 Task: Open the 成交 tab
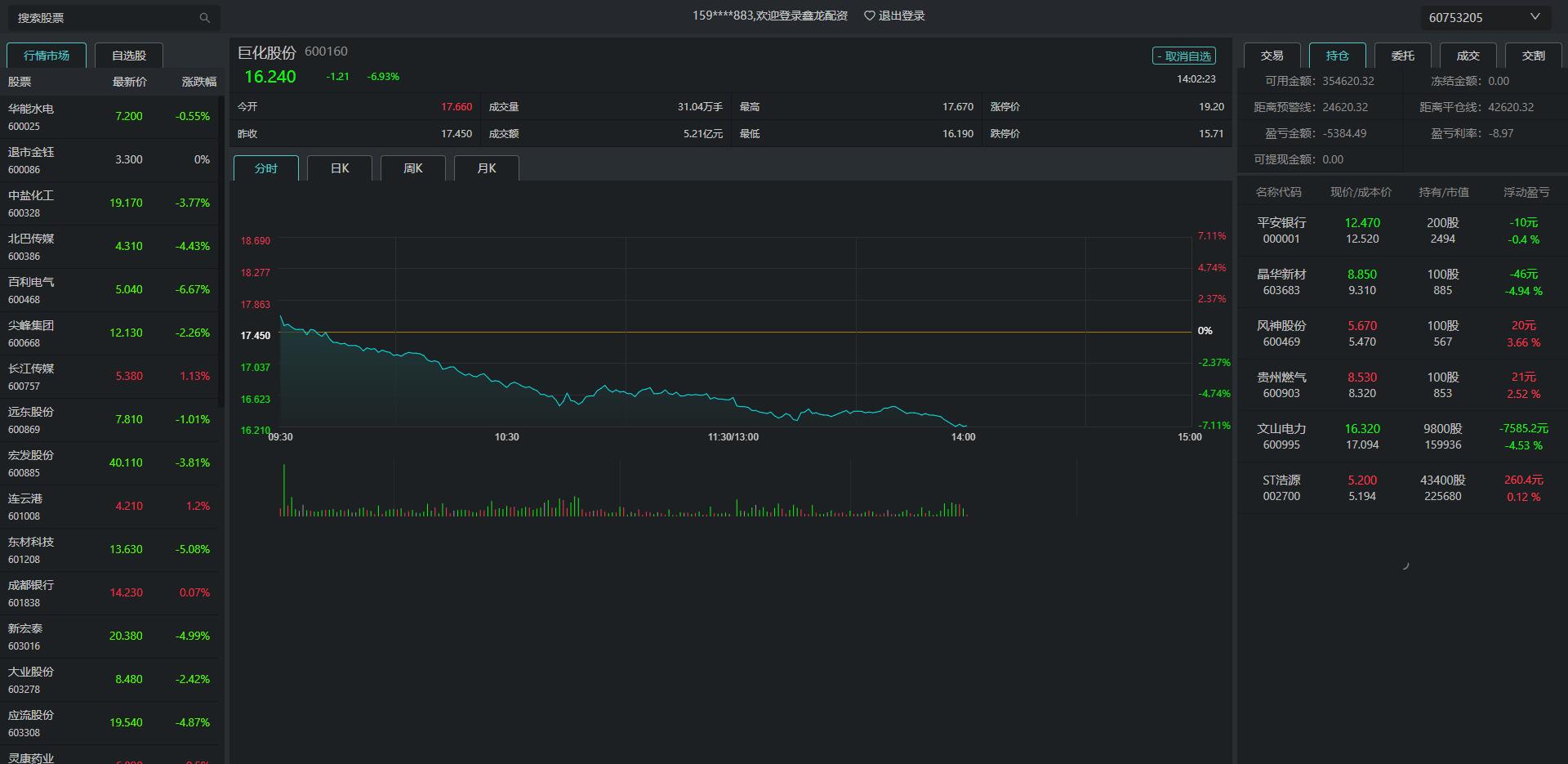pos(1468,56)
